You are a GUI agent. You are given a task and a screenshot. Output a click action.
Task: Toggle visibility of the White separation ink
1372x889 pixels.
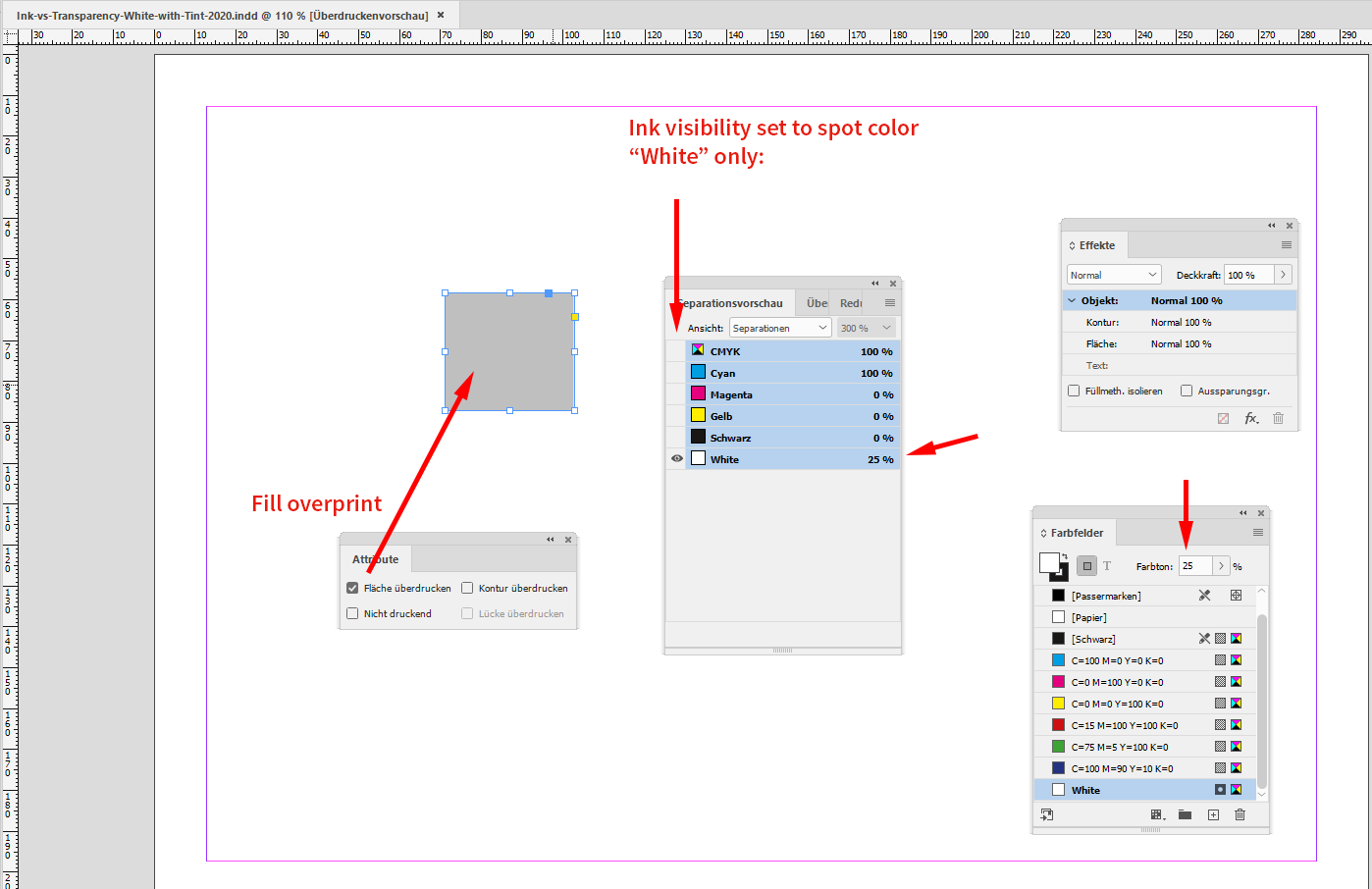click(x=676, y=458)
